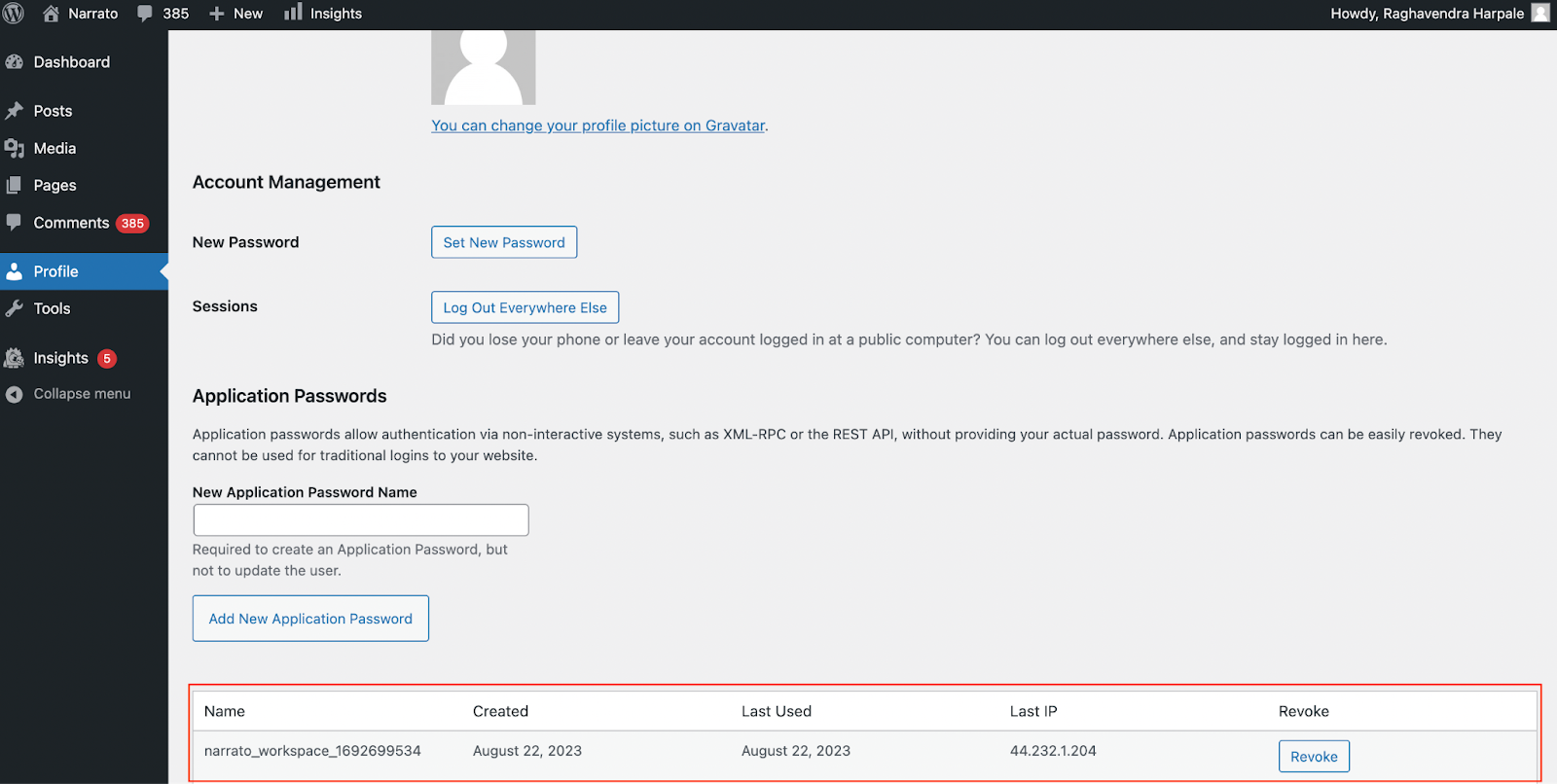Click the Last Used date August 22, 2023

pos(796,751)
